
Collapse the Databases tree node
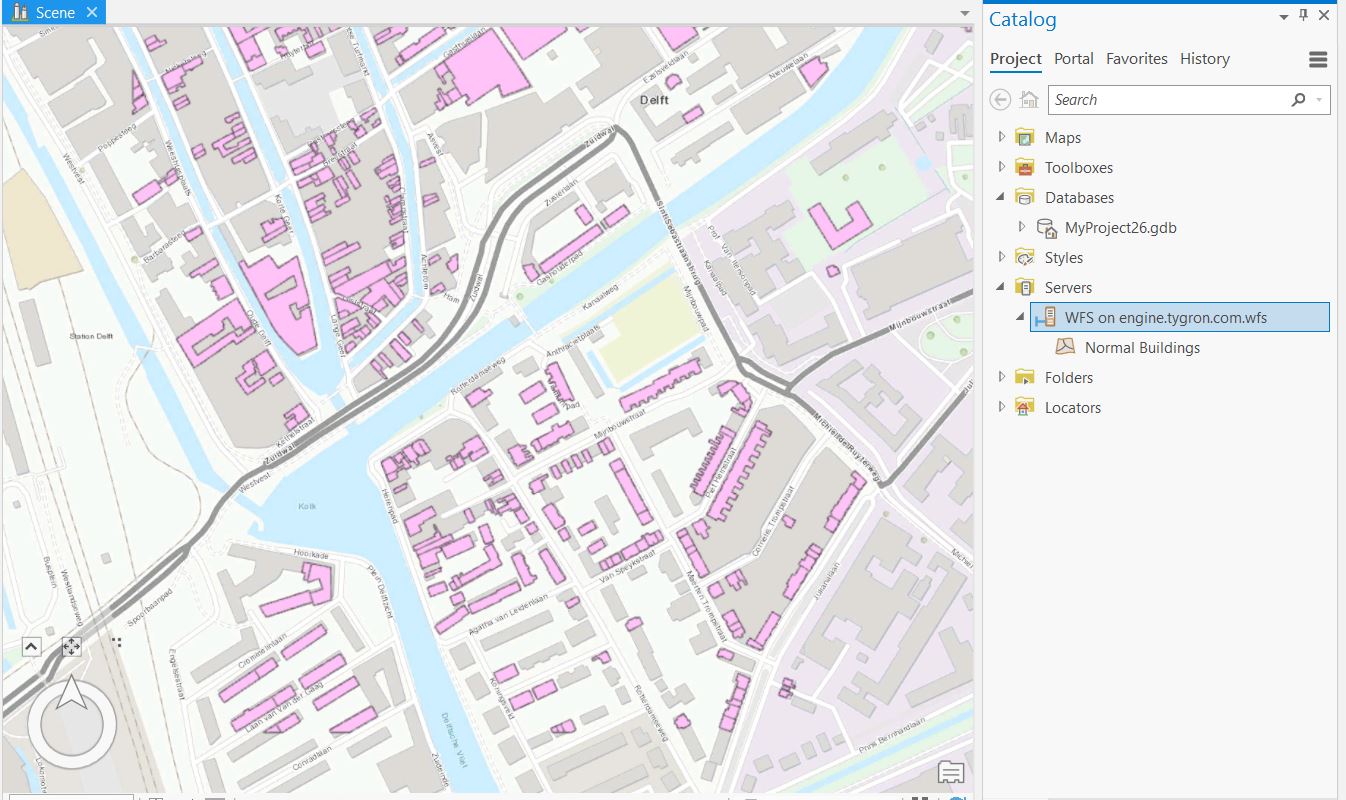point(1001,197)
